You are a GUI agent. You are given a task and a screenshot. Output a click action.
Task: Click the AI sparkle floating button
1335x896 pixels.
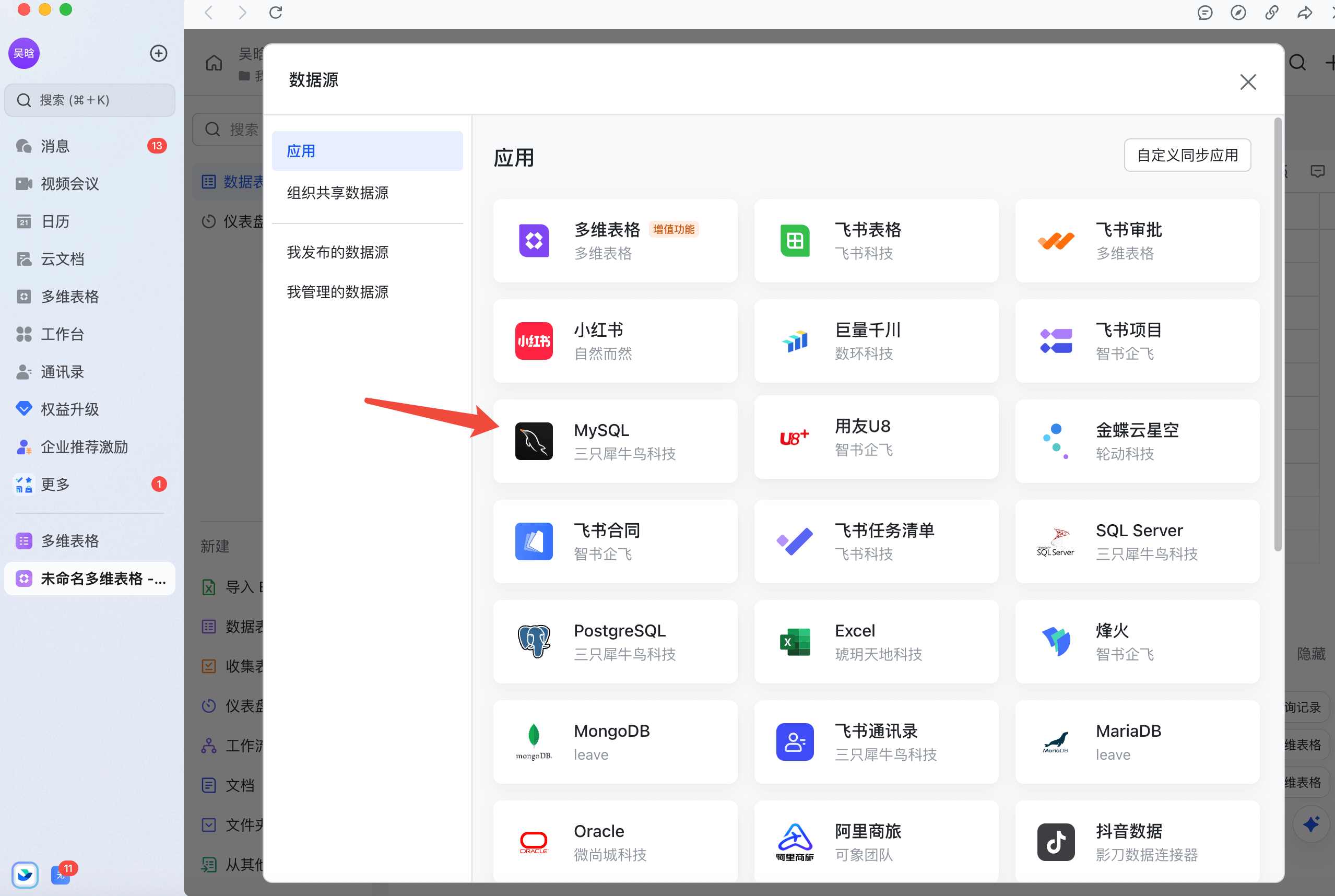click(1311, 824)
